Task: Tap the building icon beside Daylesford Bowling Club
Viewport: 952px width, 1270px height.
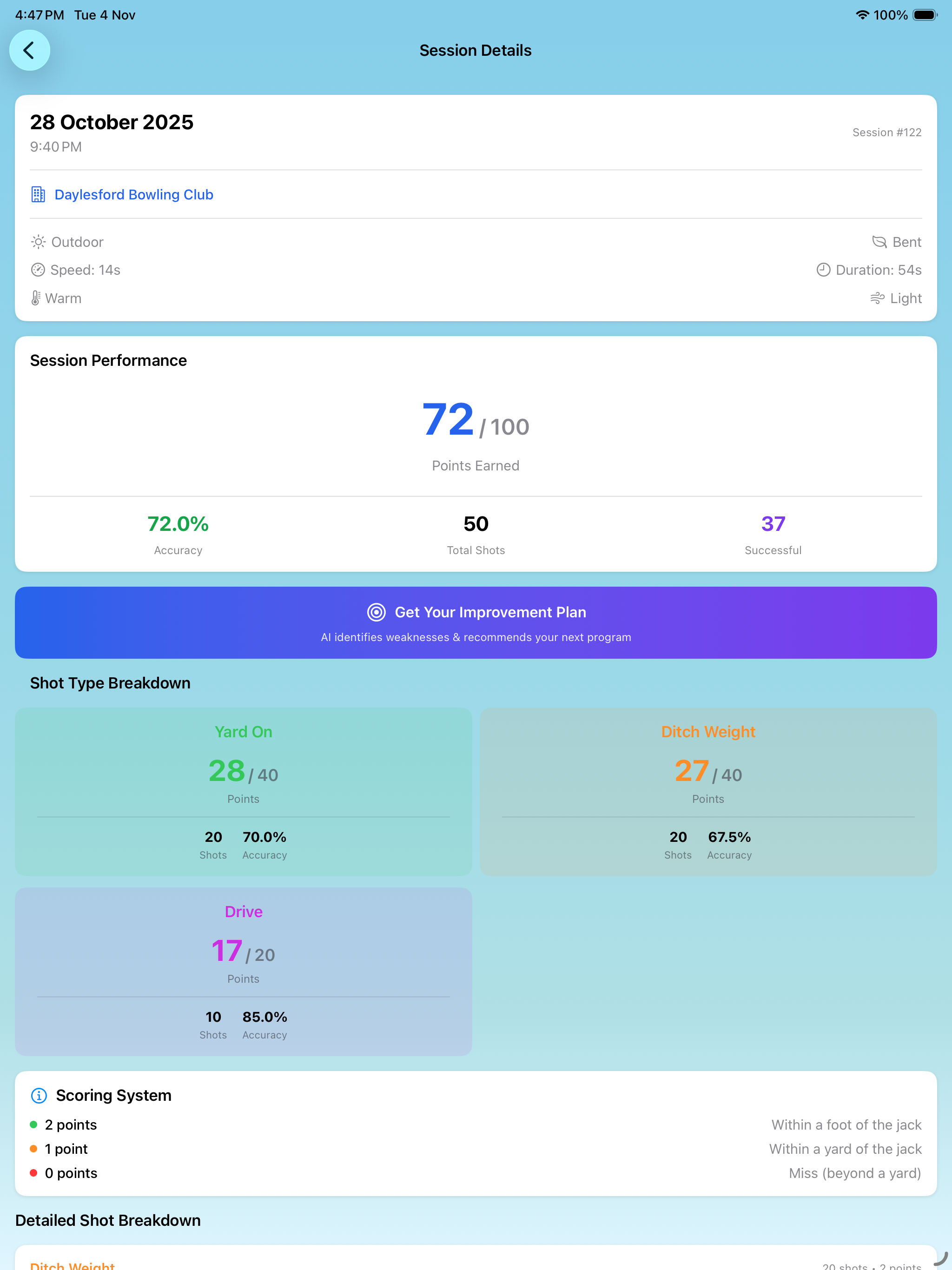Action: 38,195
